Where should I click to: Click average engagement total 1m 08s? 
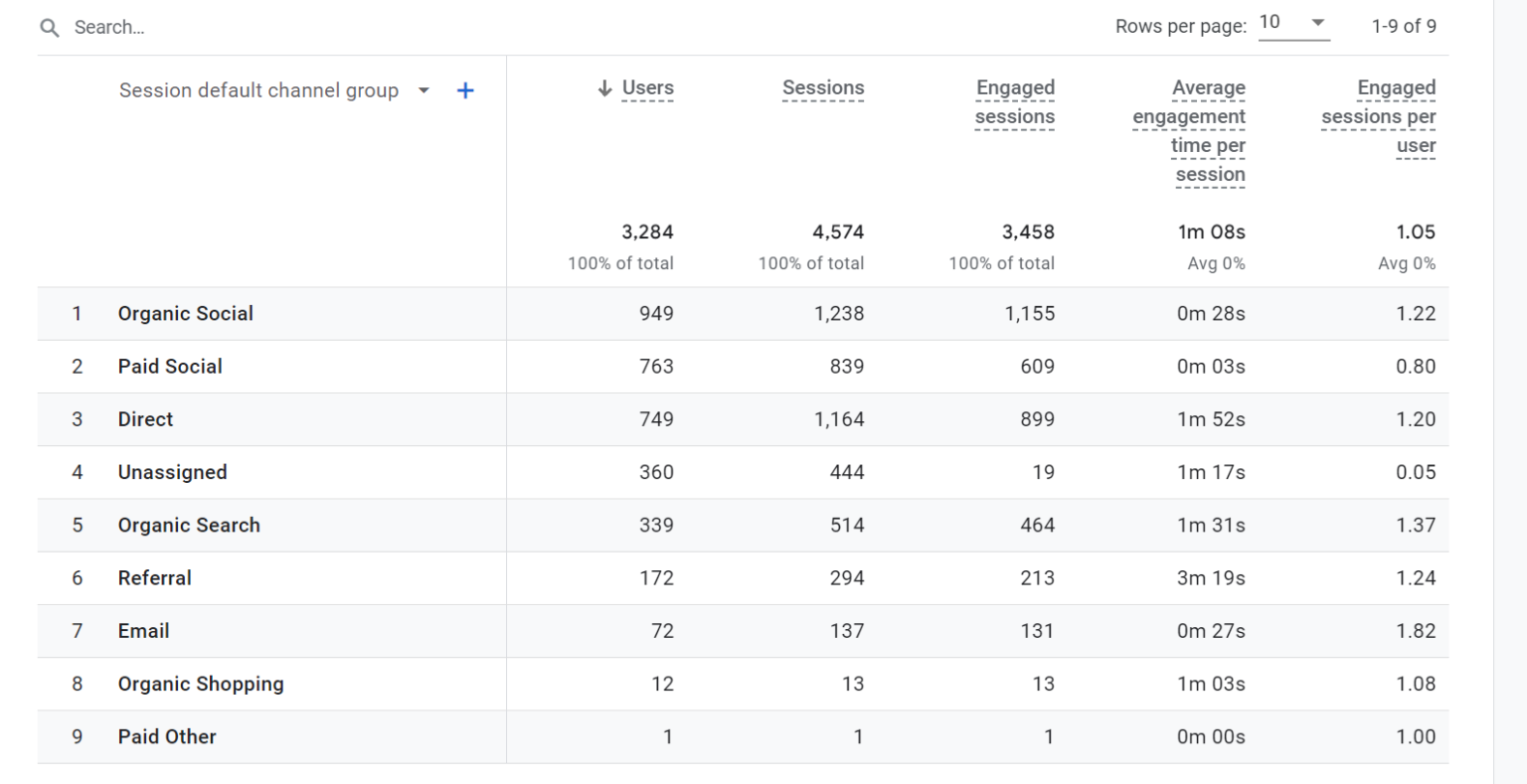1211,233
